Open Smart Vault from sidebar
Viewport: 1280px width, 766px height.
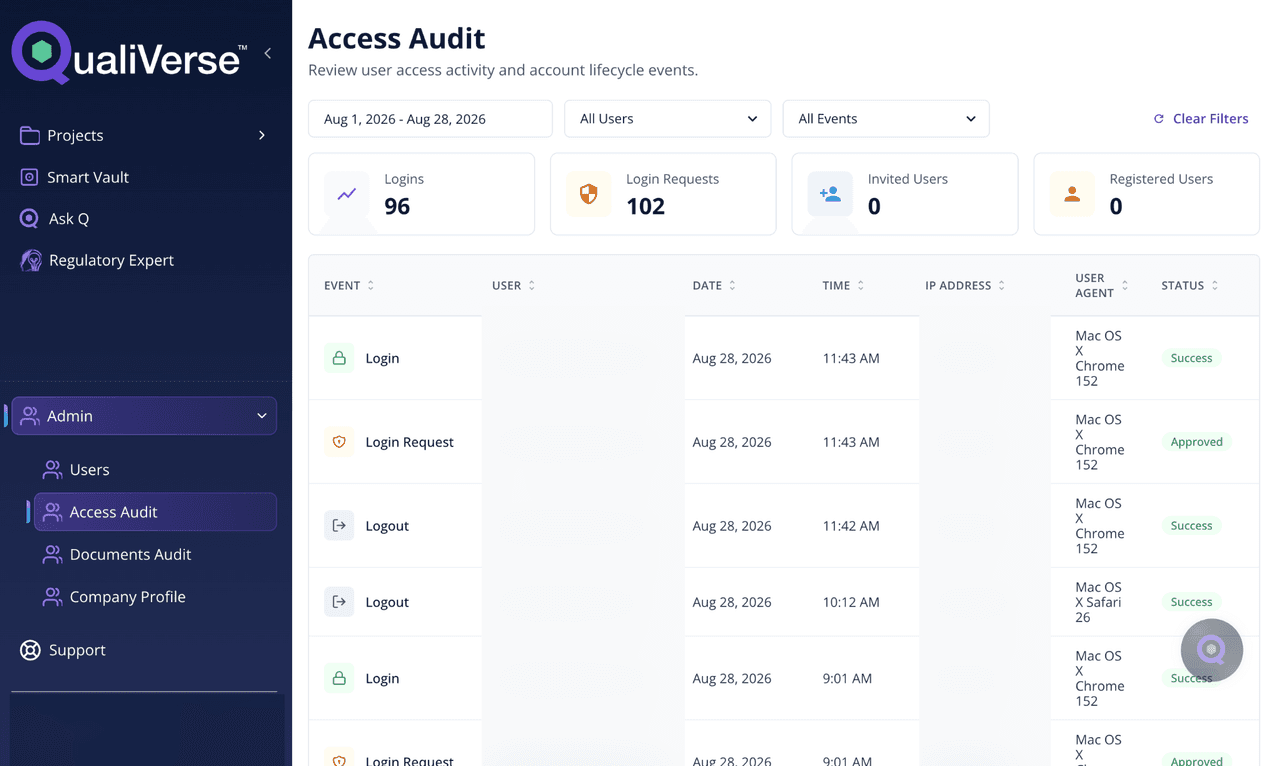coord(88,177)
